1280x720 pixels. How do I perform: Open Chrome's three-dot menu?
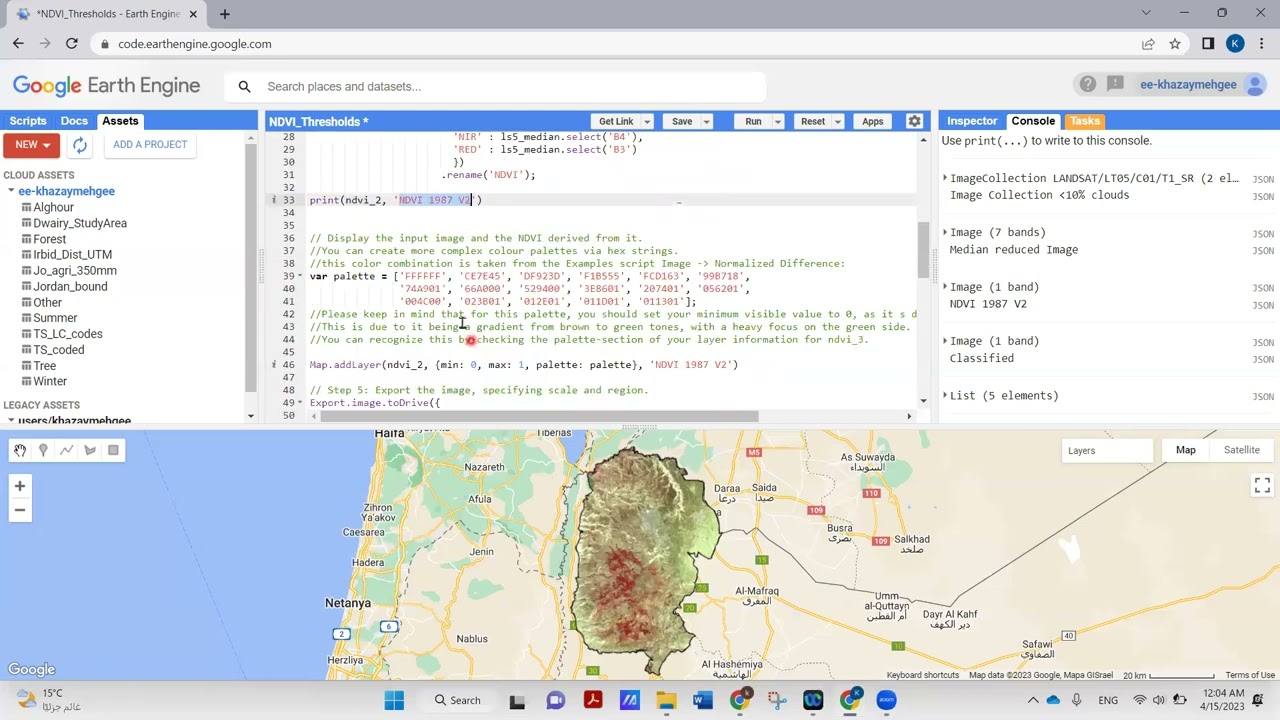[x=1262, y=44]
